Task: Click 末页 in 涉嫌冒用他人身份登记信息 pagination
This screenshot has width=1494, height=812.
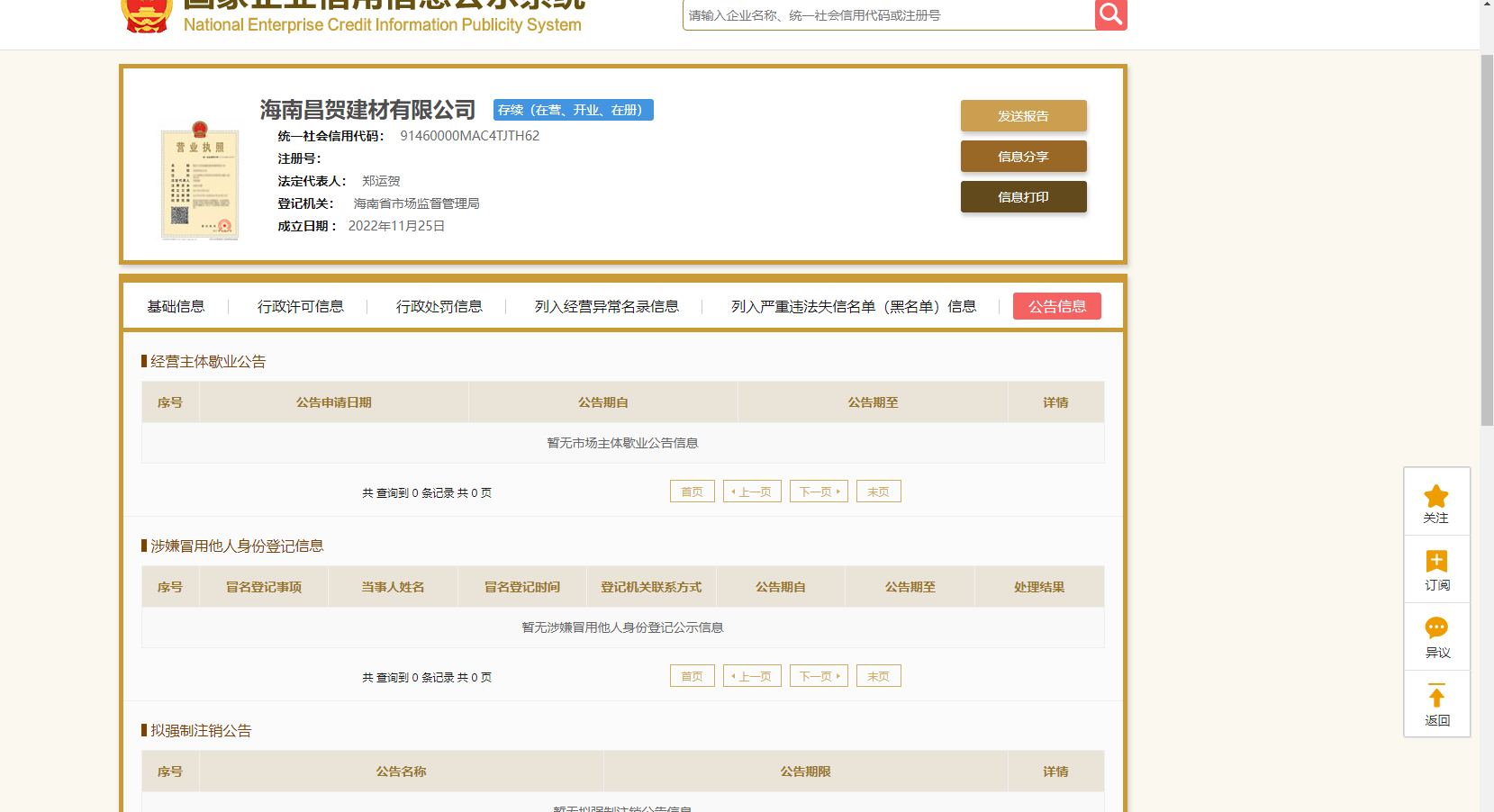Action: 879,676
